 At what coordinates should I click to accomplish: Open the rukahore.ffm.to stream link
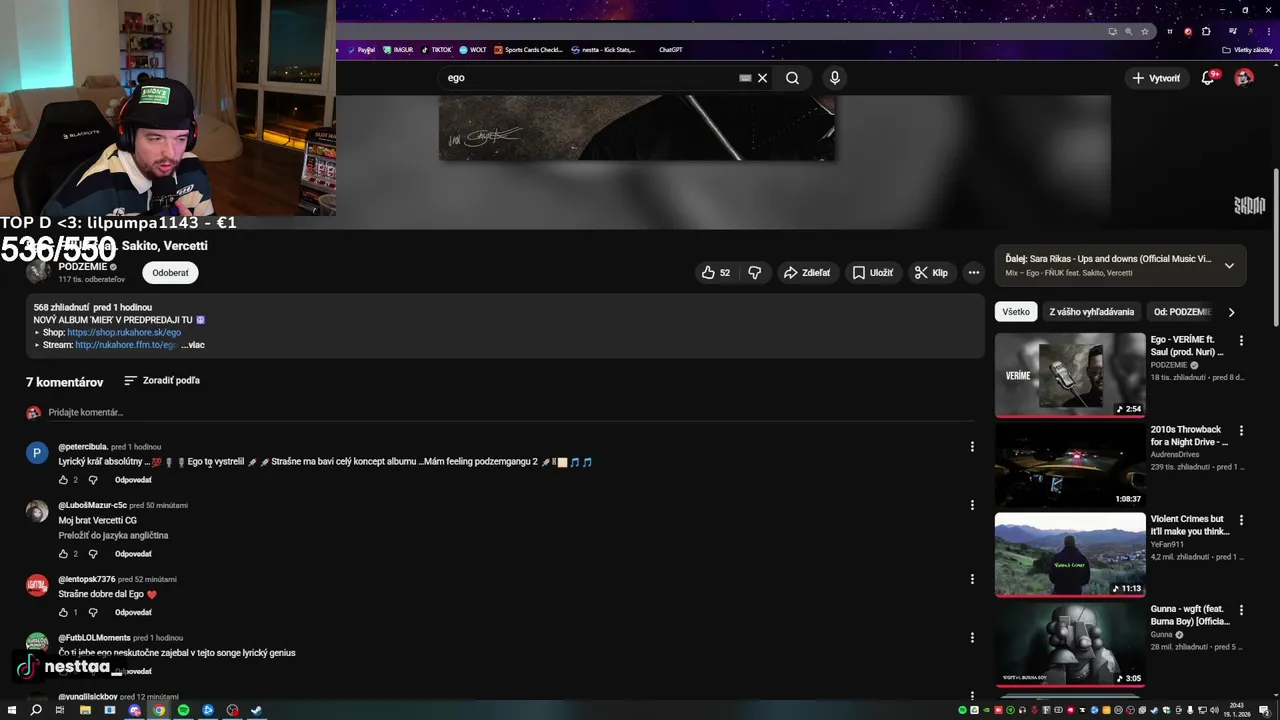coord(126,345)
